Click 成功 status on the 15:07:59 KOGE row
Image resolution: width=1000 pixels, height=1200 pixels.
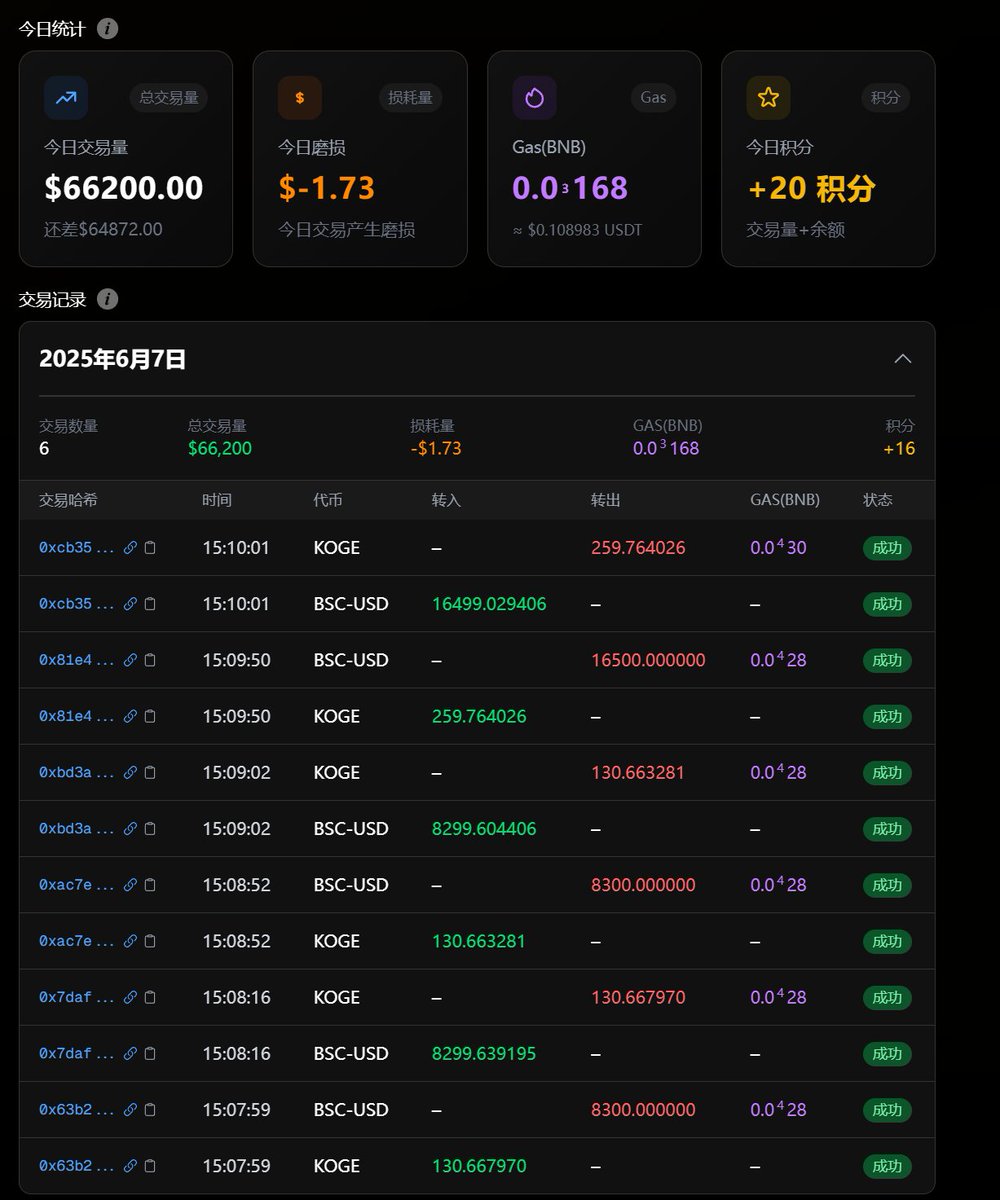point(887,1166)
